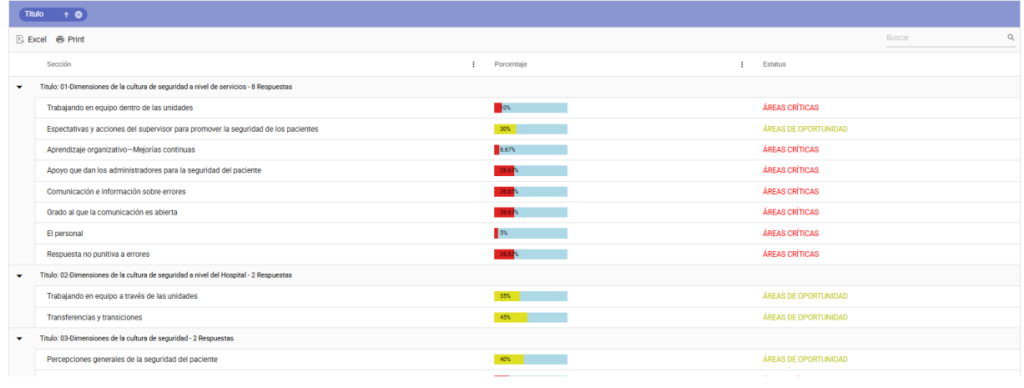Image resolution: width=1024 pixels, height=388 pixels.
Task: Export table with Excel button
Action: tap(31, 39)
